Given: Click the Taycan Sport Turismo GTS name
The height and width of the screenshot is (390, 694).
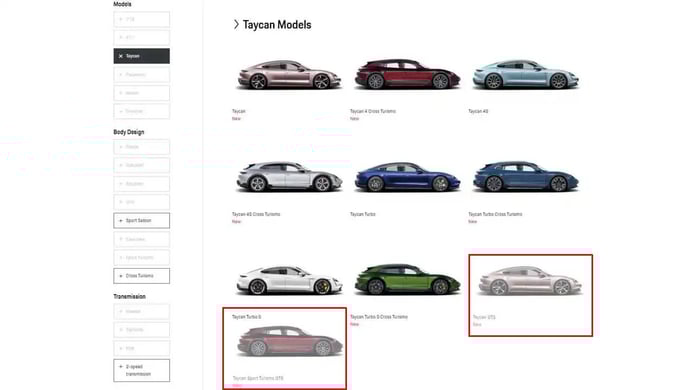Looking at the screenshot, I should 258,378.
